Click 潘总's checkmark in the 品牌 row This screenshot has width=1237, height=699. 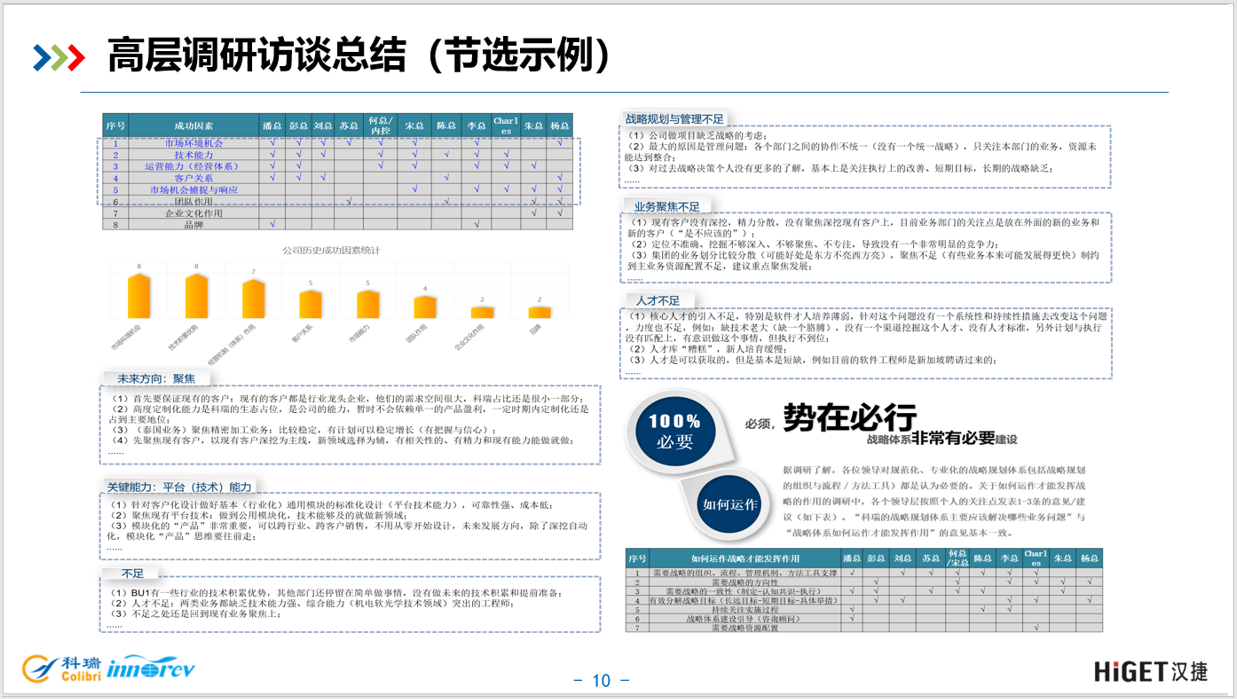click(x=272, y=224)
